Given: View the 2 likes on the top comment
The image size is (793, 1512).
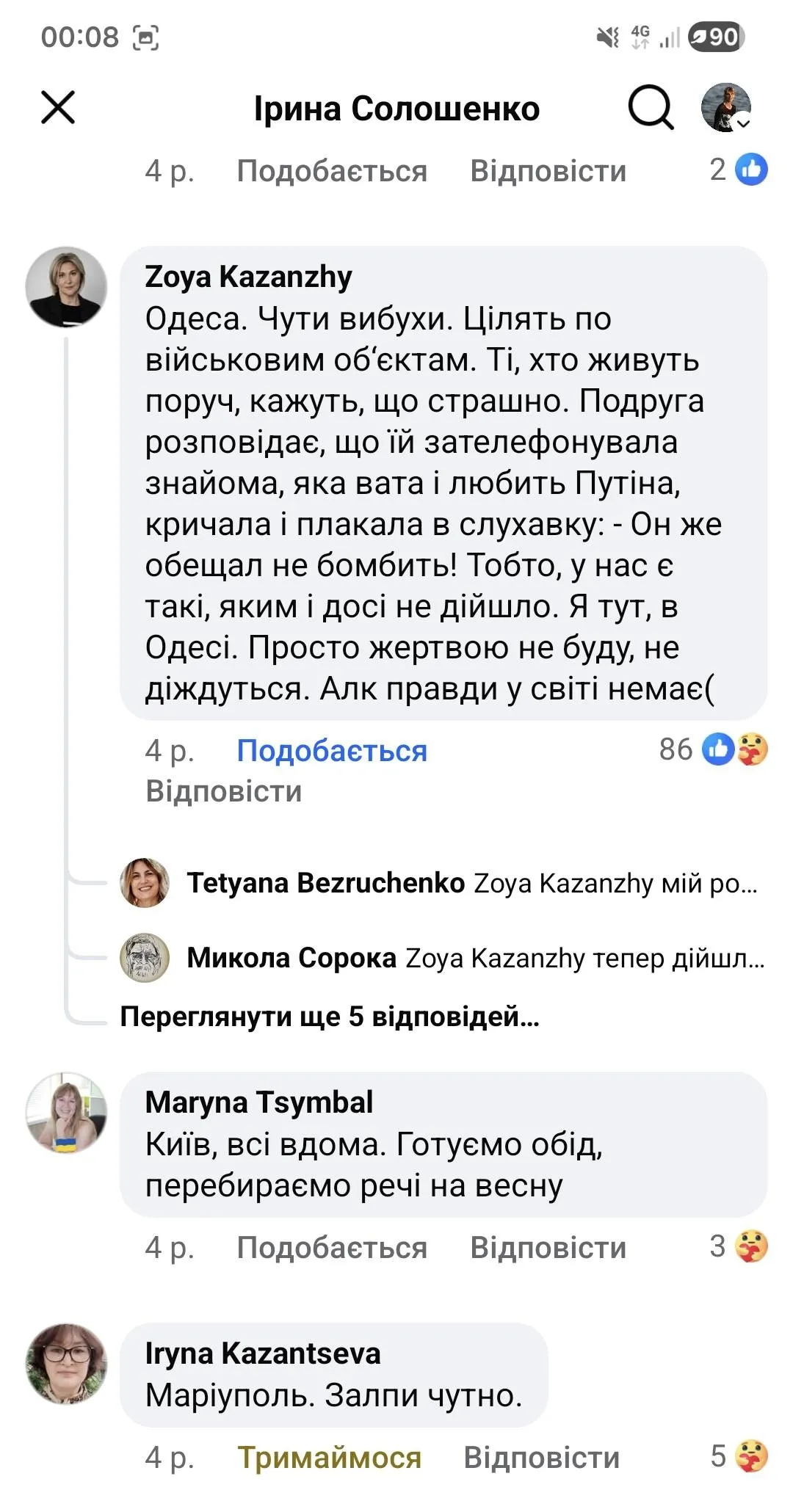Looking at the screenshot, I should 739,170.
